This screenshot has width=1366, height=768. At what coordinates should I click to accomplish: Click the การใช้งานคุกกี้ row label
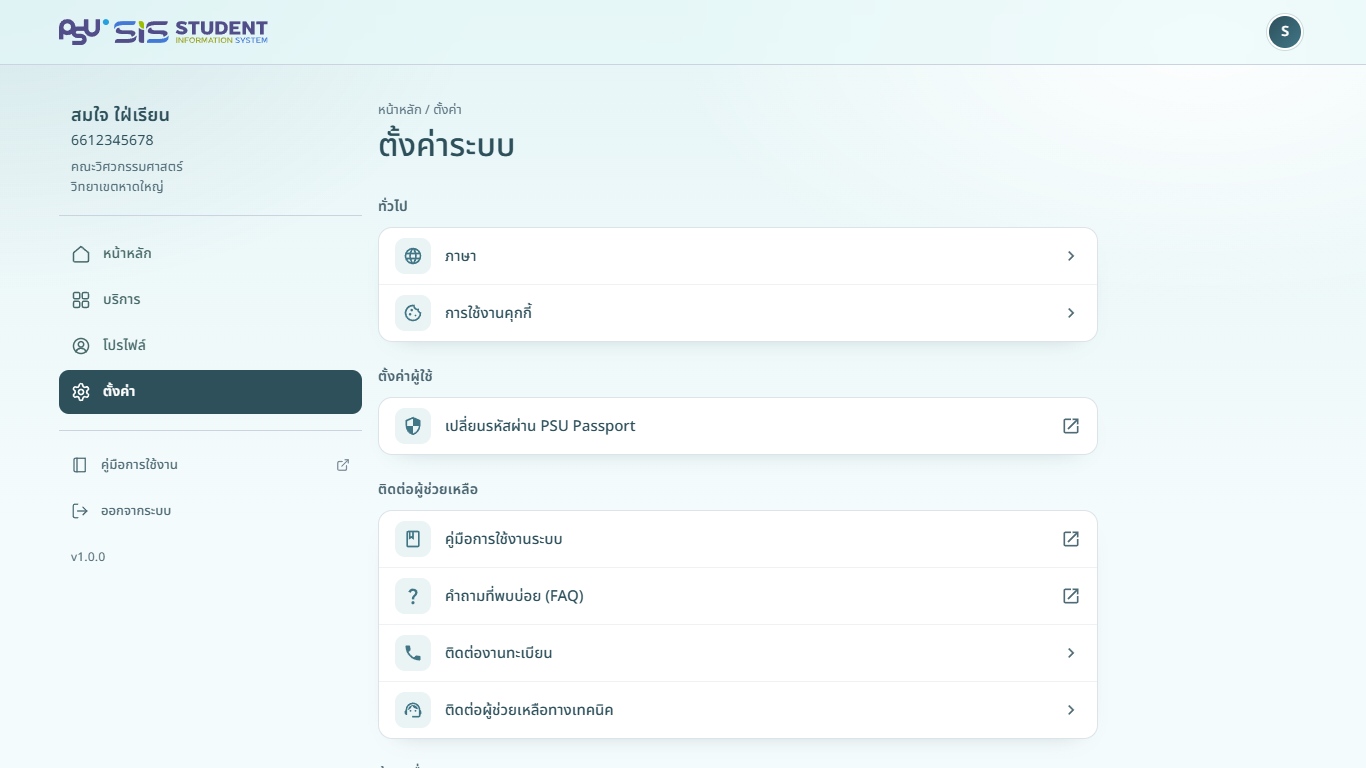point(488,313)
